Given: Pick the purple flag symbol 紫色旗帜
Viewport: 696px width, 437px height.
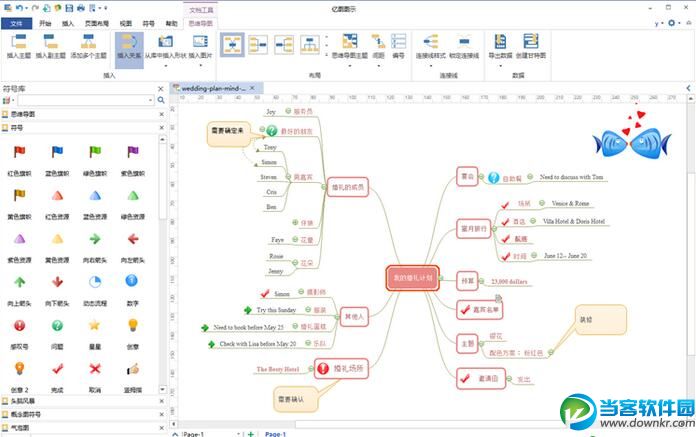Looking at the screenshot, I should (x=133, y=152).
